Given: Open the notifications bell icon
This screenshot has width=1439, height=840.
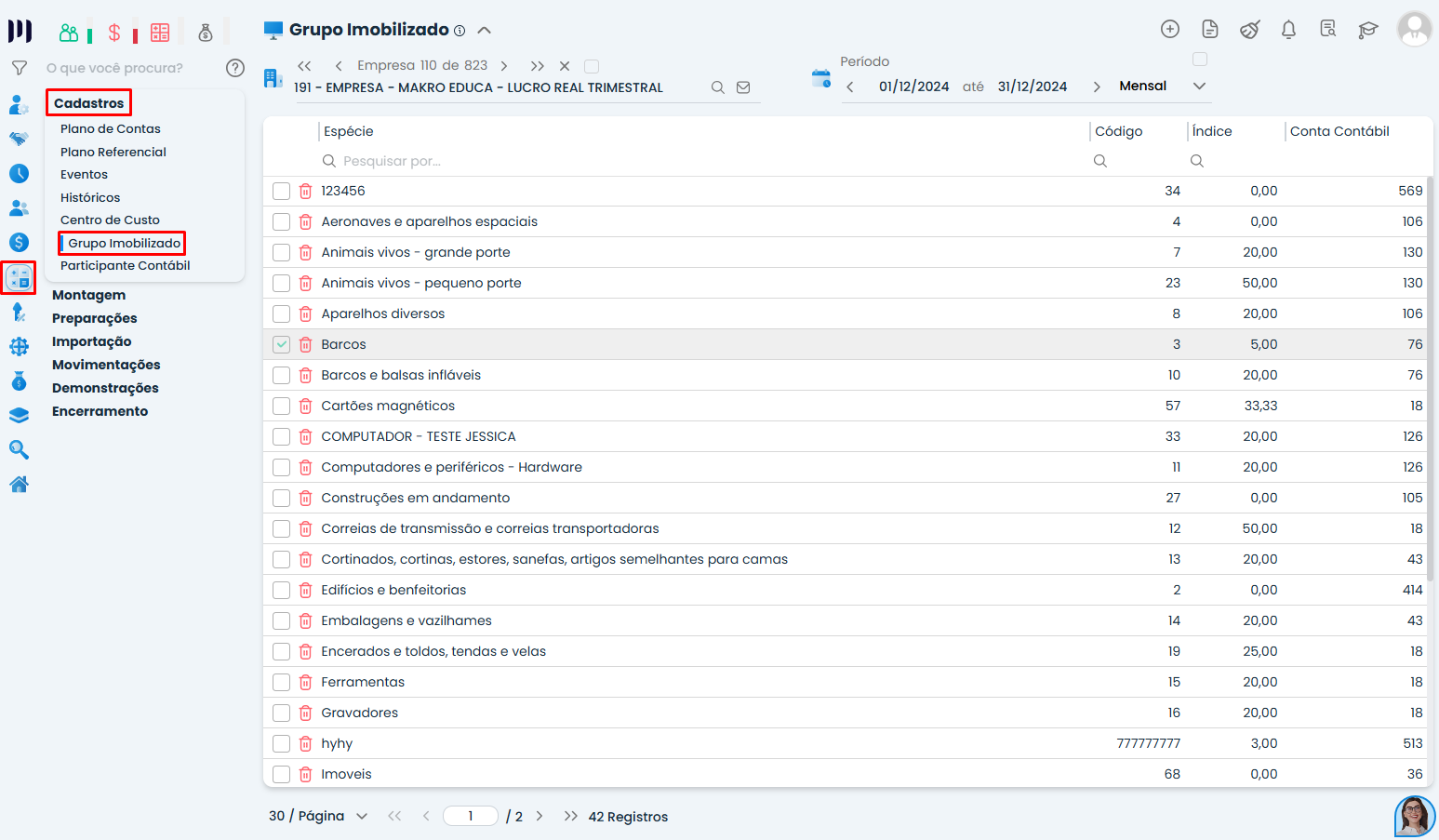Looking at the screenshot, I should (x=1288, y=30).
